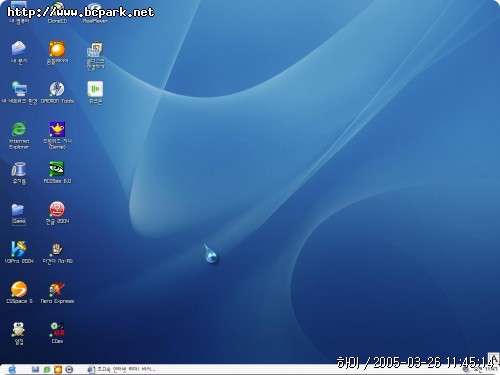Open the V3Pro 2004 antivirus shortcut

tap(19, 252)
